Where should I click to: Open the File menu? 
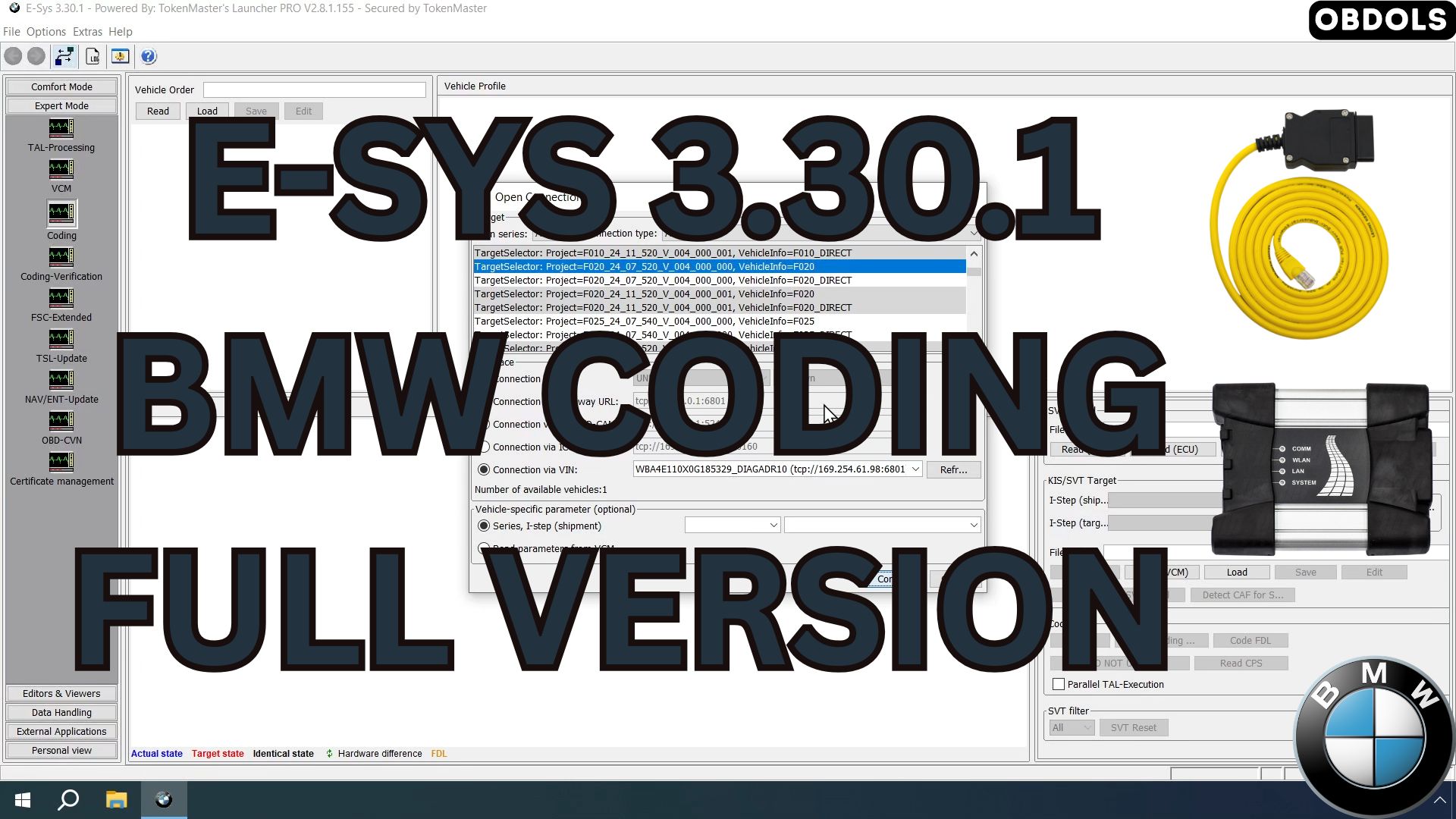pyautogui.click(x=11, y=32)
